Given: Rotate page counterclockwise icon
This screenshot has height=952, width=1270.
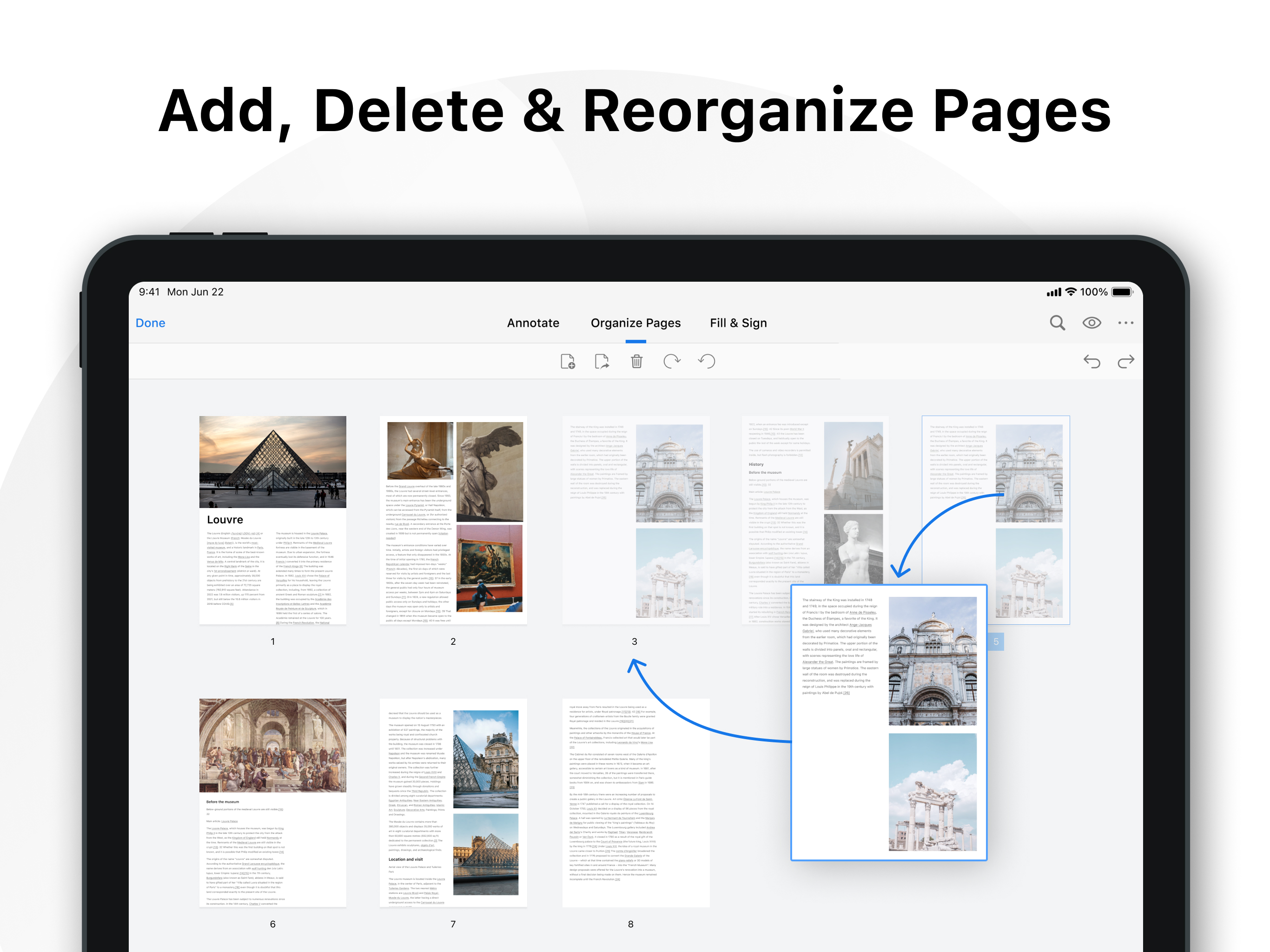Looking at the screenshot, I should tap(707, 361).
